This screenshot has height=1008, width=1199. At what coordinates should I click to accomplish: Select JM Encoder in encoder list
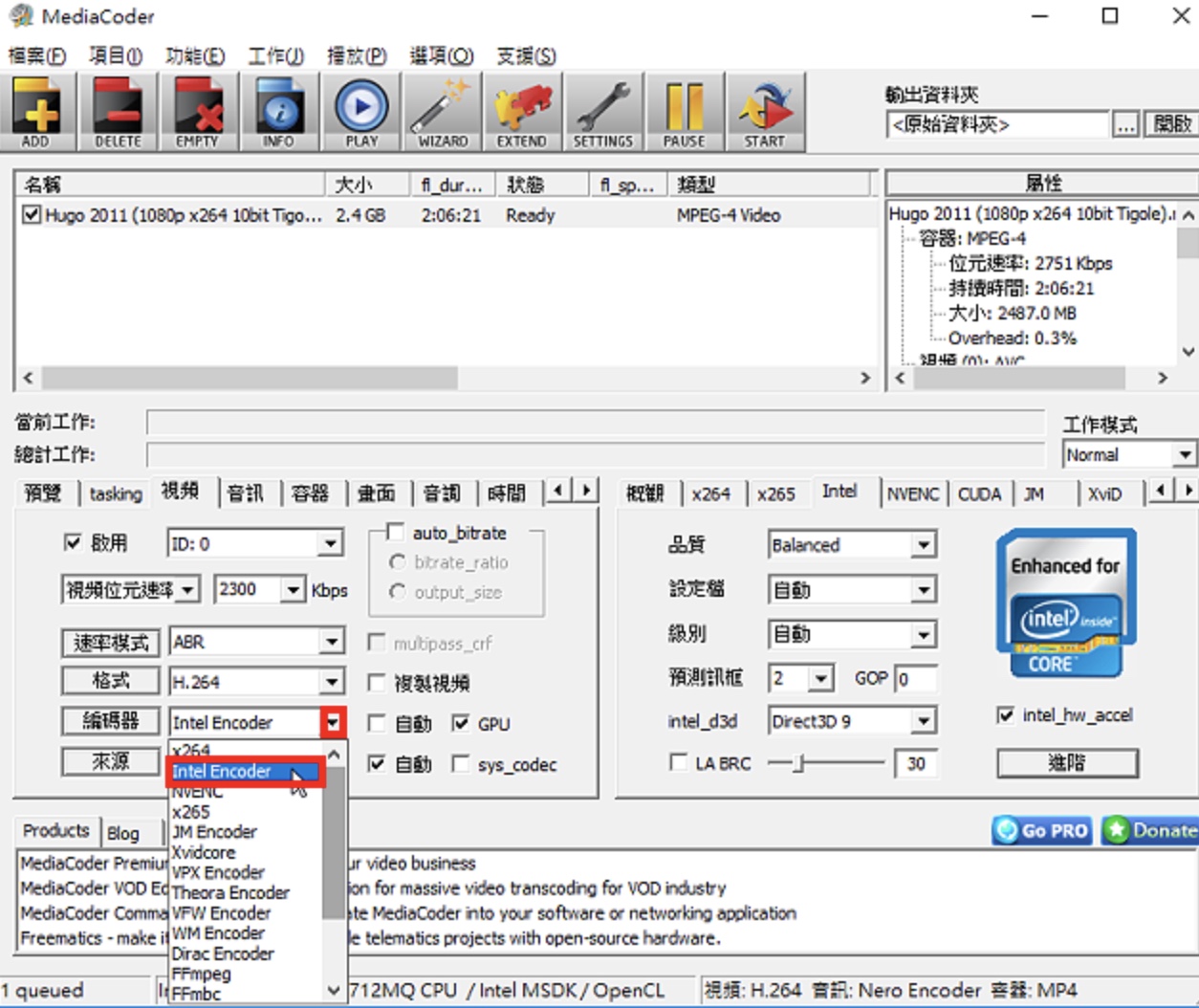(x=214, y=832)
